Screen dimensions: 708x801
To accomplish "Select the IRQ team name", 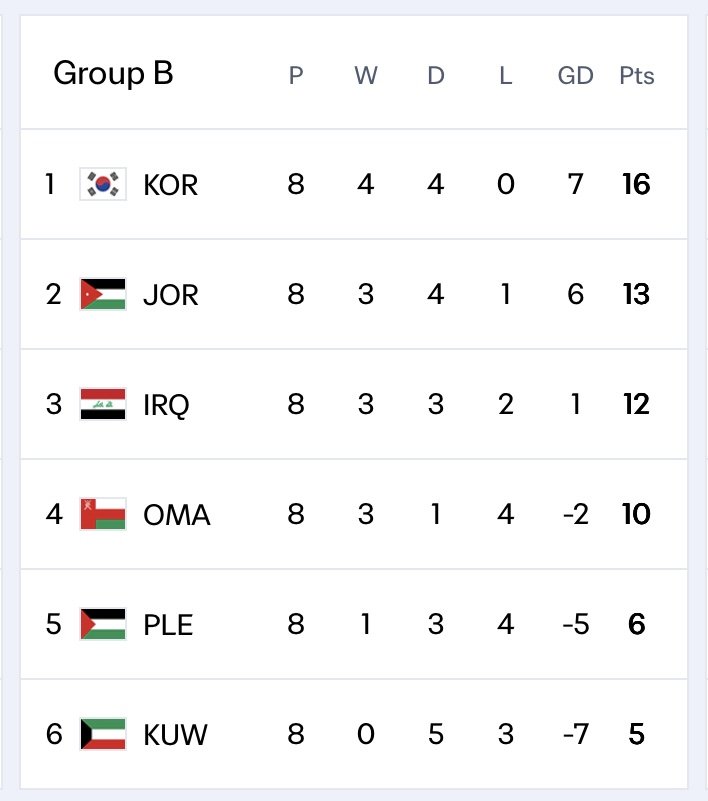I will tap(166, 405).
